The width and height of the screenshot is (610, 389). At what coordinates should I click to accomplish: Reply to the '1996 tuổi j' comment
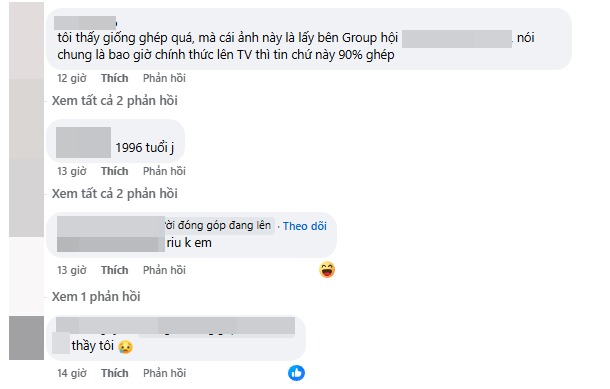tap(164, 171)
